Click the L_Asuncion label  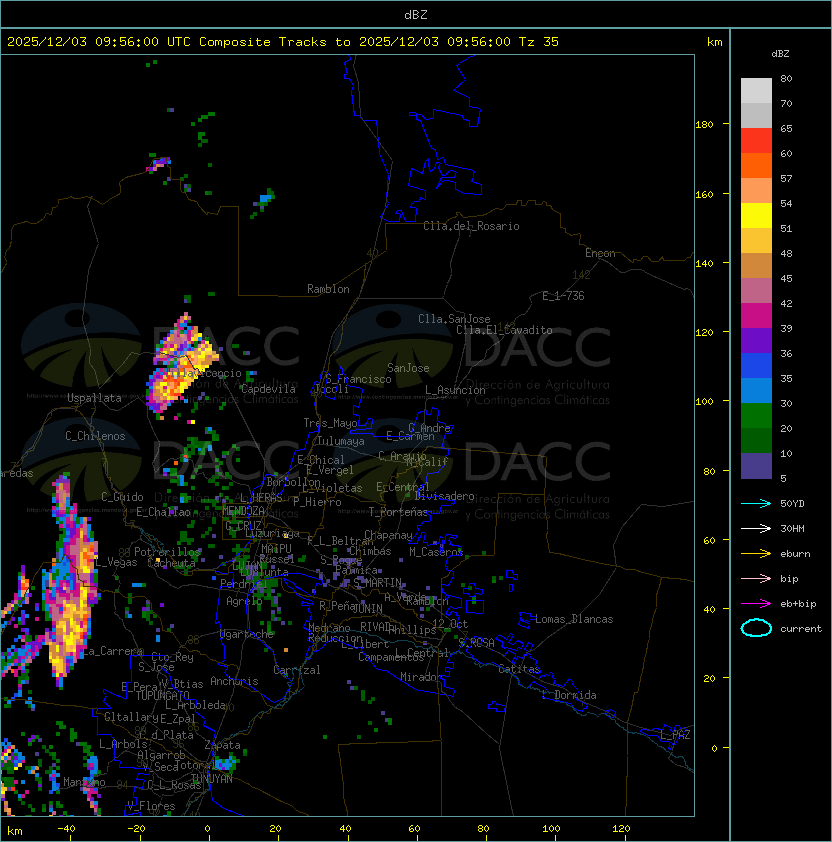coord(455,390)
